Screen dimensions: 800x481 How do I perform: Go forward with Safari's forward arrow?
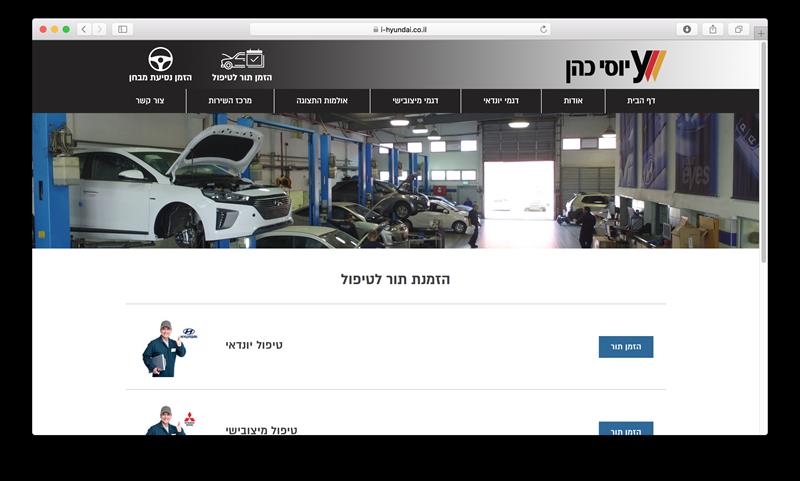point(100,30)
